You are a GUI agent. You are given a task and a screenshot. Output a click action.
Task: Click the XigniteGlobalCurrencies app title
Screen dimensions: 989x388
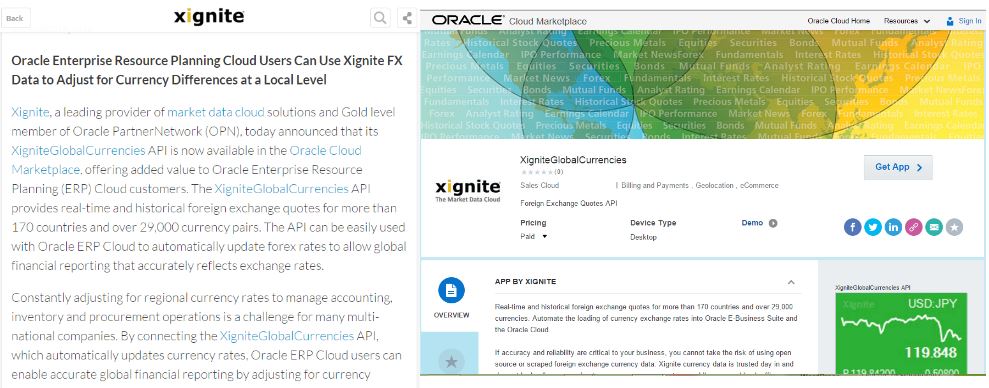point(573,160)
